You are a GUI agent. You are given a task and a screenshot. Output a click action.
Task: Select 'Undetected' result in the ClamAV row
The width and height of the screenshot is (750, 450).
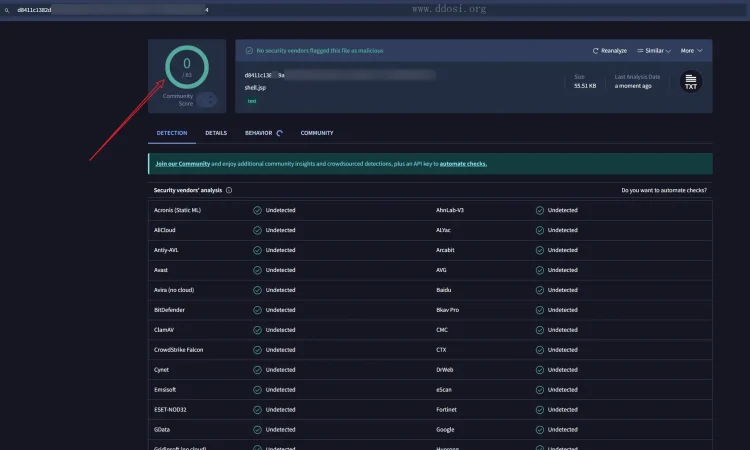[x=280, y=330]
